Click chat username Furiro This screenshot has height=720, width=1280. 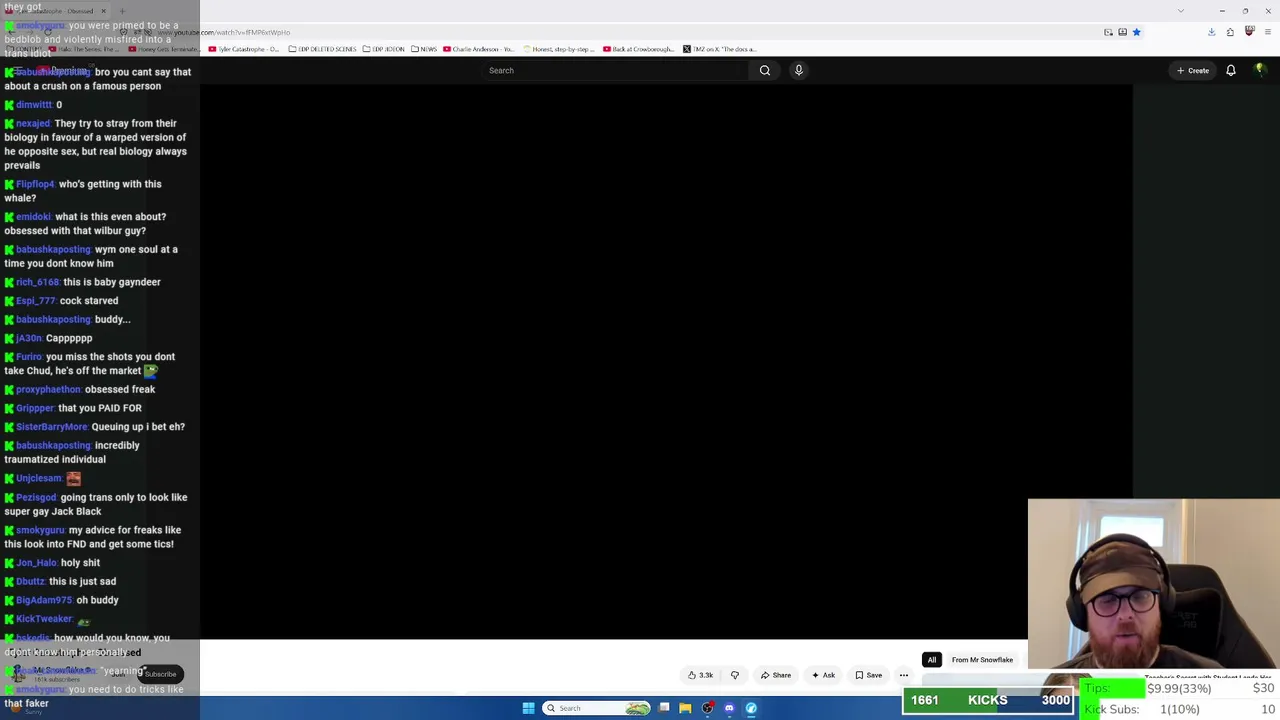tap(29, 357)
